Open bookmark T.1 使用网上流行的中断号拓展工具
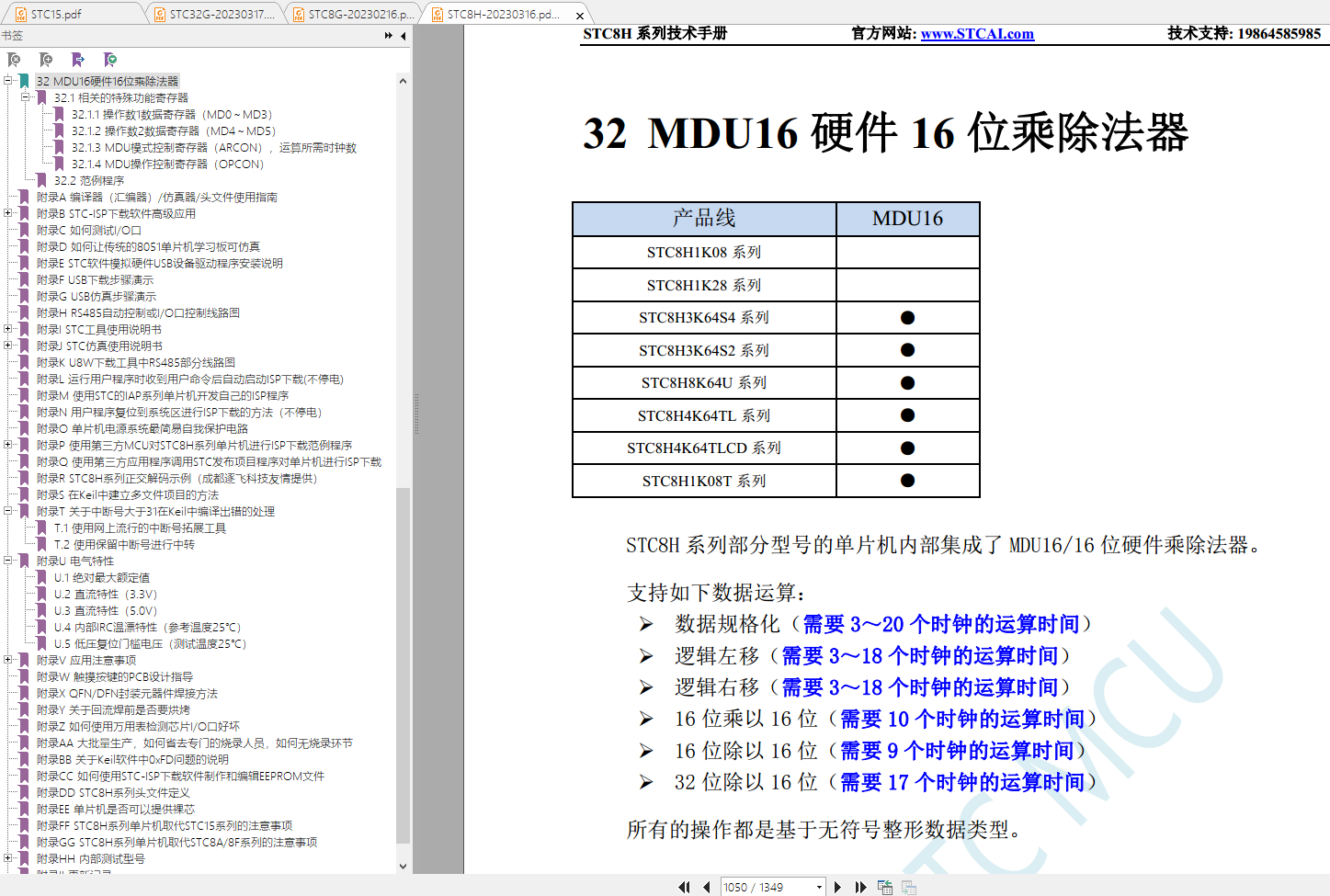Image resolution: width=1330 pixels, height=896 pixels. (x=140, y=528)
